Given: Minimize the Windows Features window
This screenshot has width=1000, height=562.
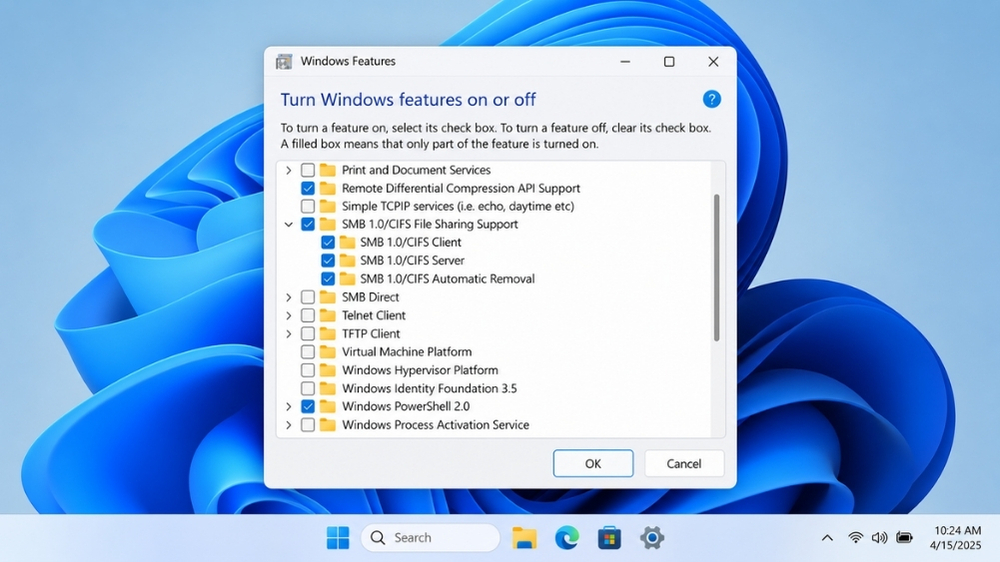Looking at the screenshot, I should (625, 61).
